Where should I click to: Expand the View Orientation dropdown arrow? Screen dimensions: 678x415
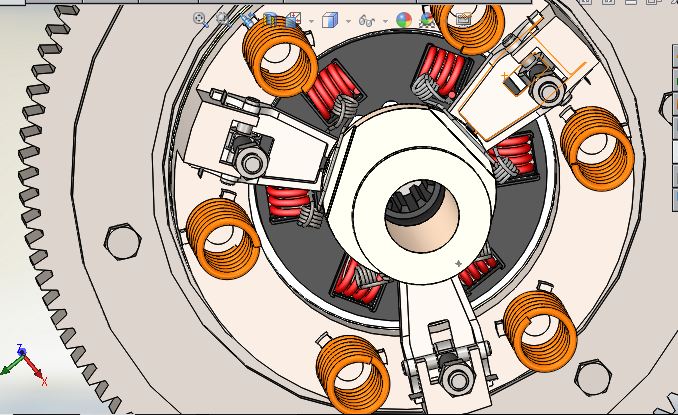click(311, 21)
